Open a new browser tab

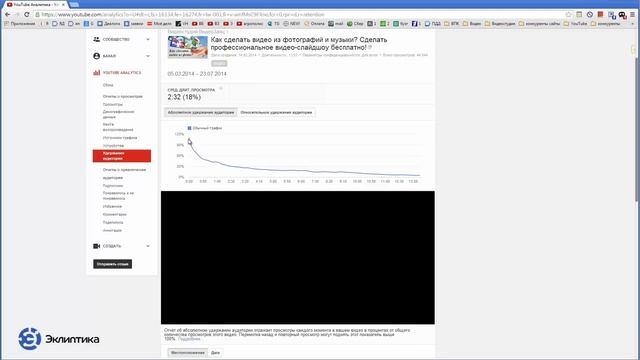[74, 4]
